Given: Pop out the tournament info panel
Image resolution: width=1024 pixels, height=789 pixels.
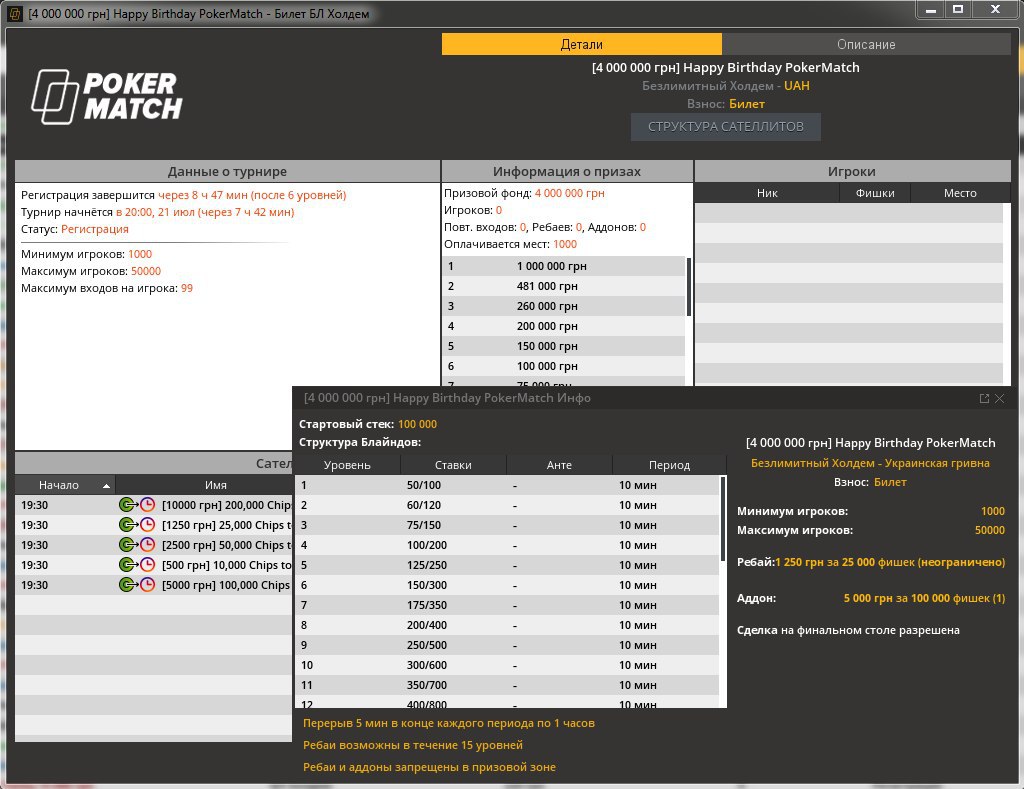Looking at the screenshot, I should (x=984, y=398).
